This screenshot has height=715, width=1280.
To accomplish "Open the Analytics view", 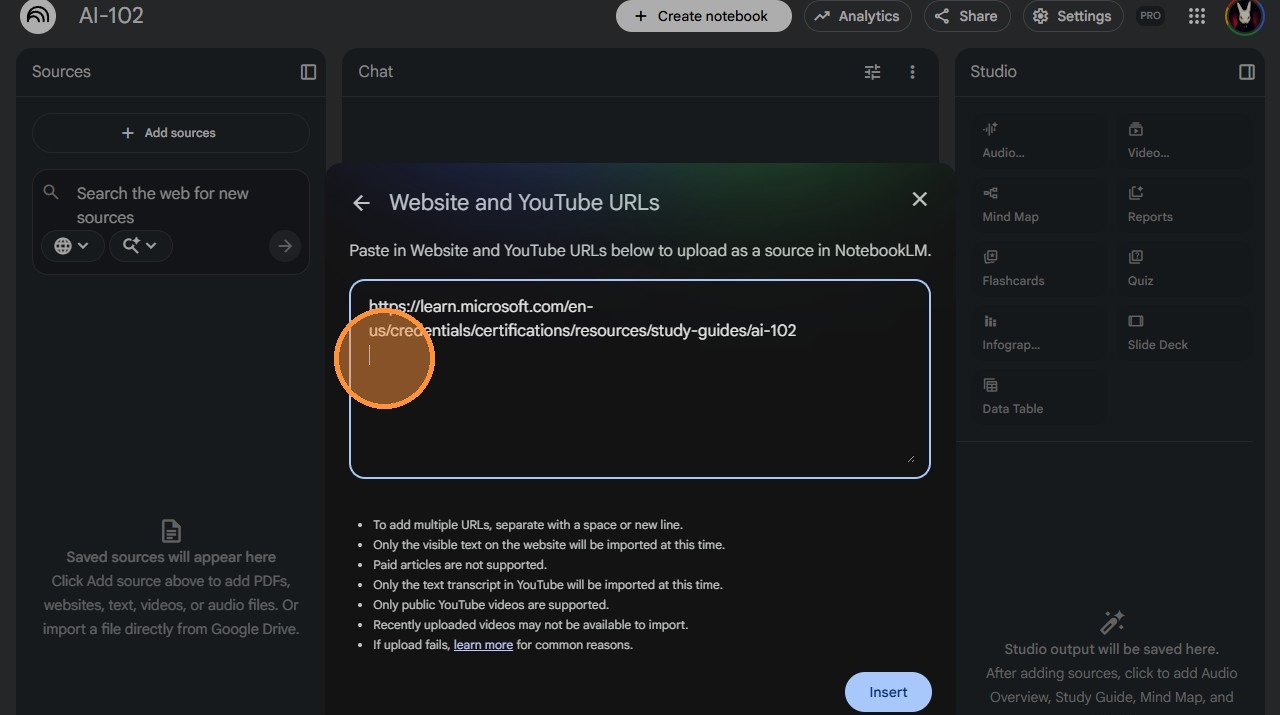I will (x=857, y=16).
